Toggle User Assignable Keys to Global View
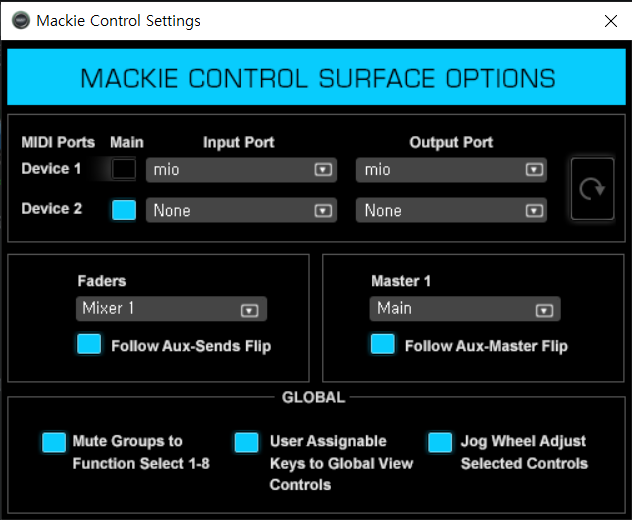Image resolution: width=632 pixels, height=520 pixels. (246, 442)
